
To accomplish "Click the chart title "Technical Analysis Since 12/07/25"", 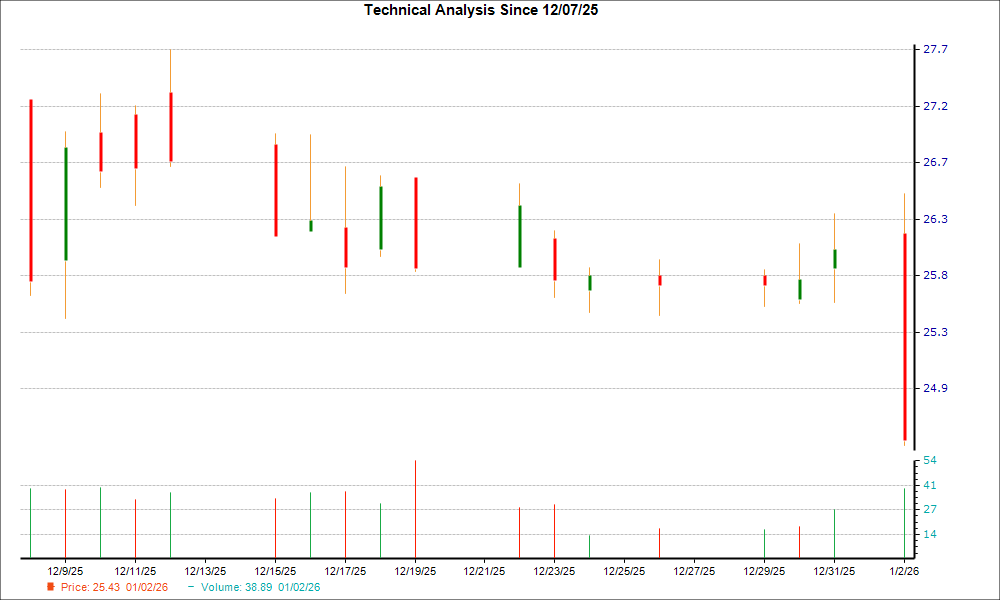I will (481, 10).
